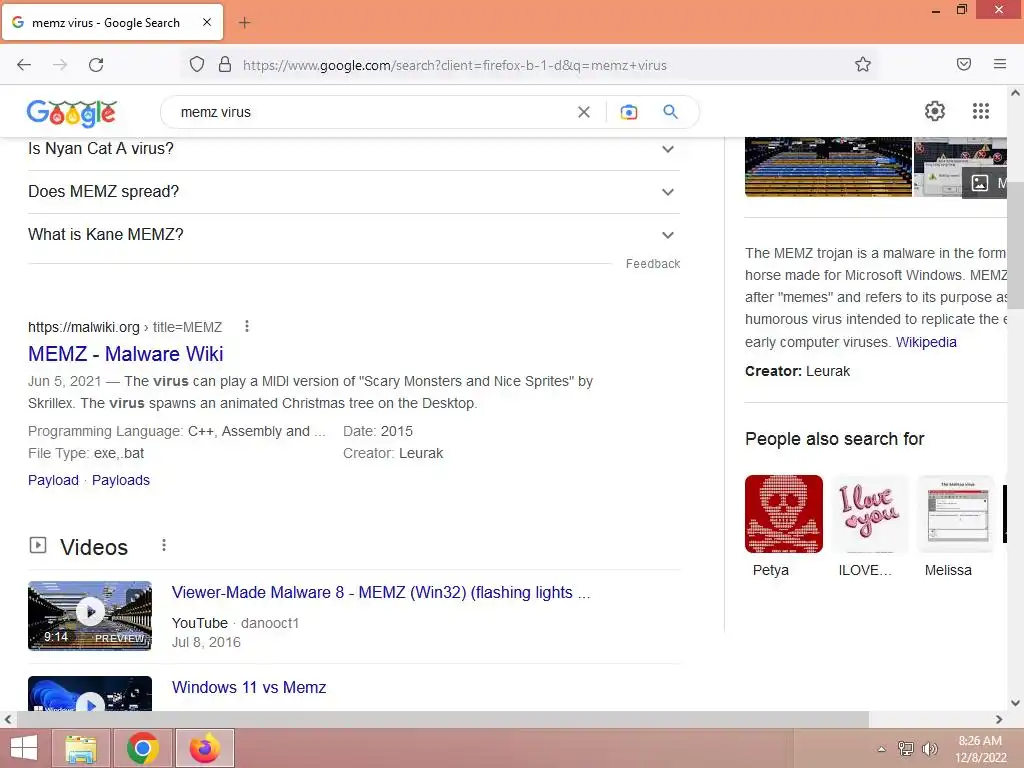
Task: Expand "What is Kane MEMZ?" question
Action: click(353, 235)
